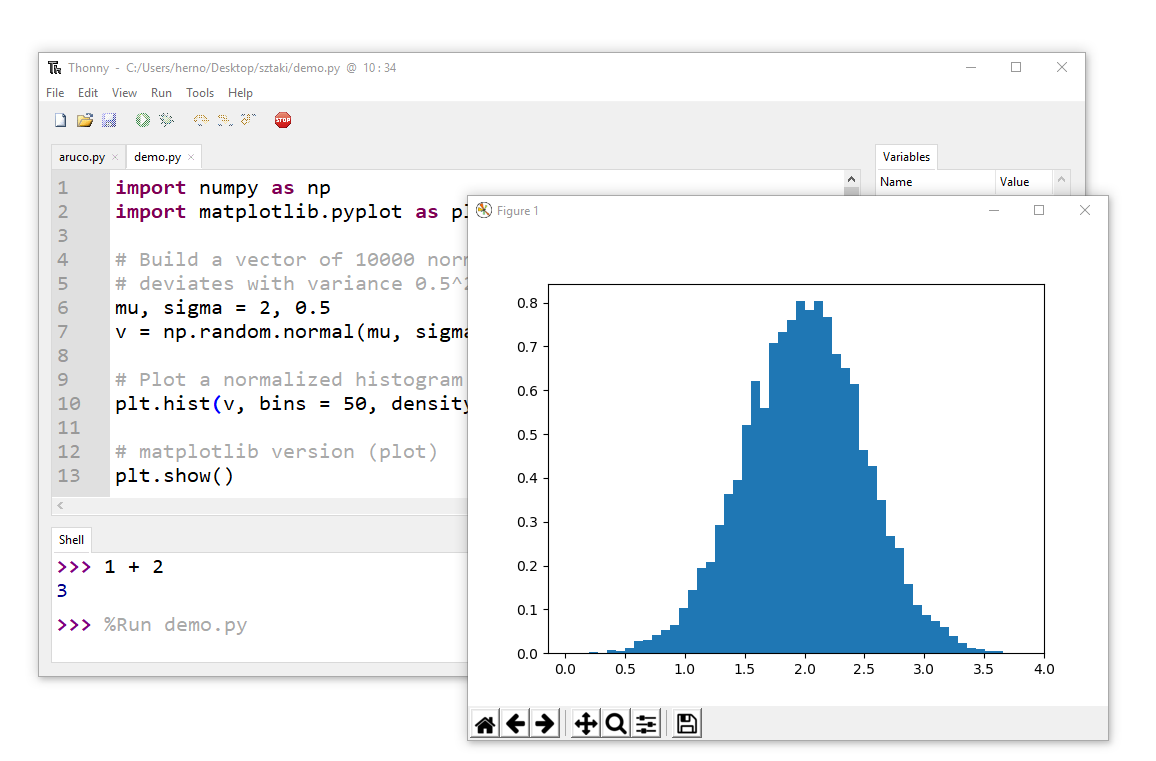The height and width of the screenshot is (761, 1156).
Task: Activate the Pan axes tool
Action: [x=585, y=724]
